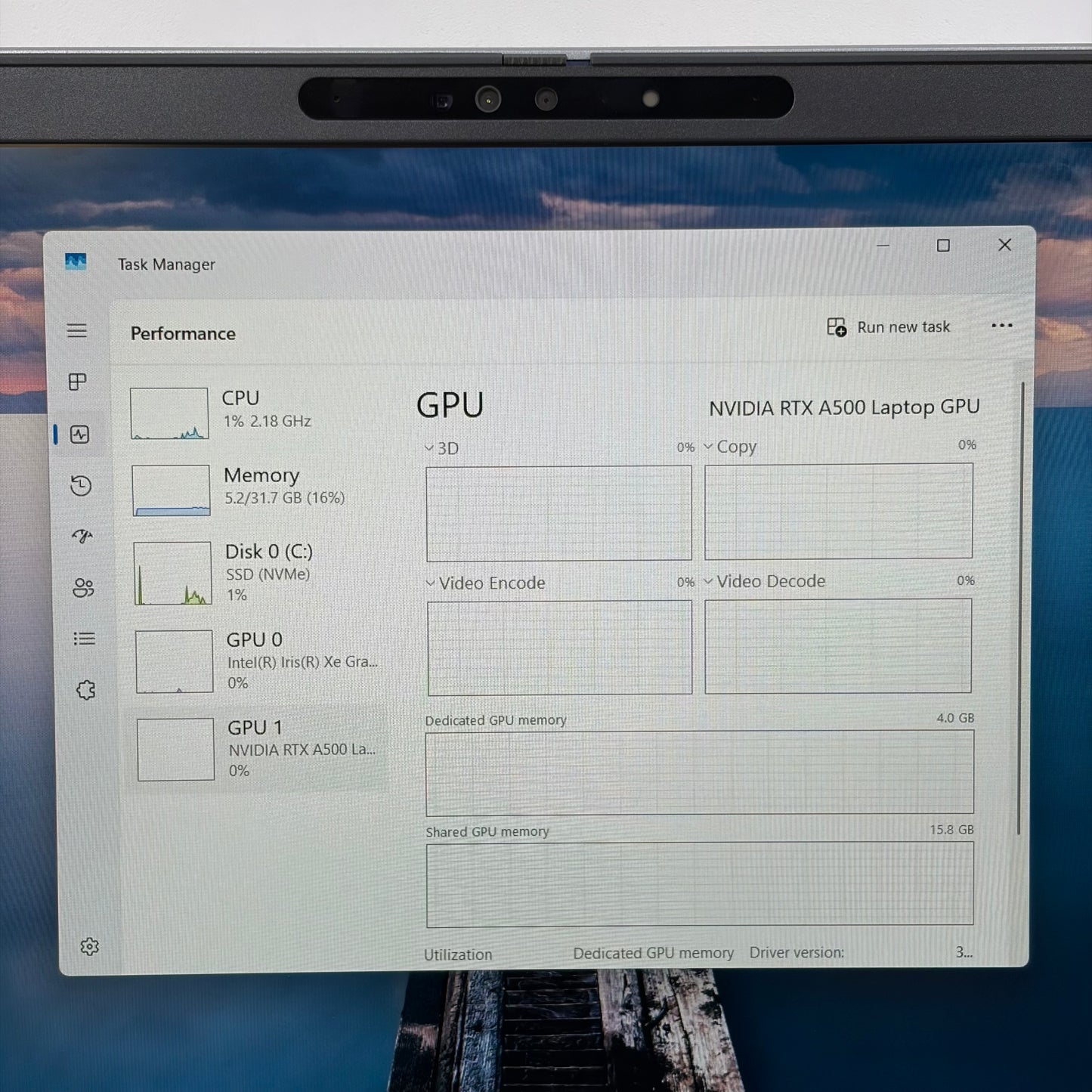Click the 5.2/31.7 GB (16%) memory value
This screenshot has width=1092, height=1092.
point(285,497)
